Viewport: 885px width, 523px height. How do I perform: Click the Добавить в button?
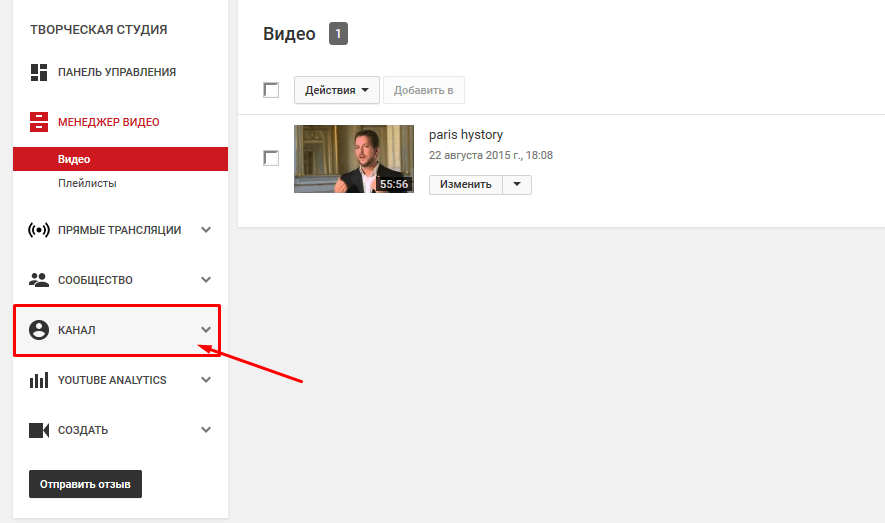pyautogui.click(x=424, y=90)
